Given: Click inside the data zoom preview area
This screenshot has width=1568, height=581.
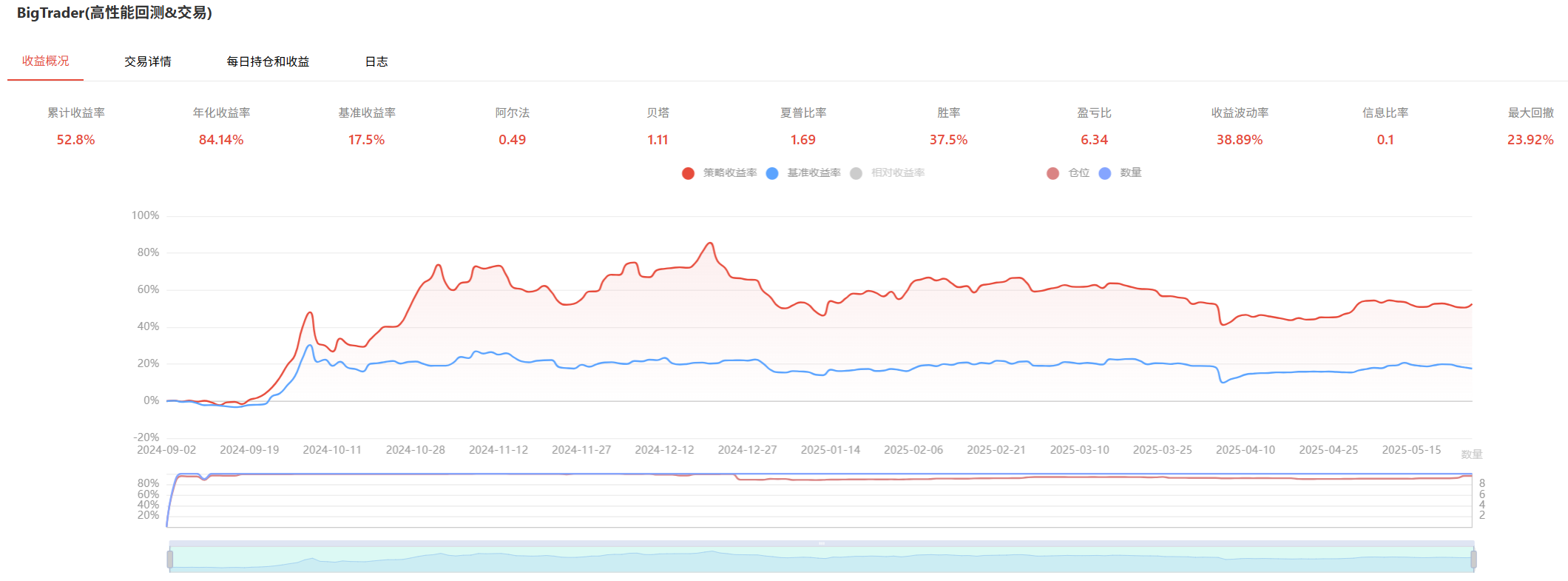Looking at the screenshot, I should (821, 561).
